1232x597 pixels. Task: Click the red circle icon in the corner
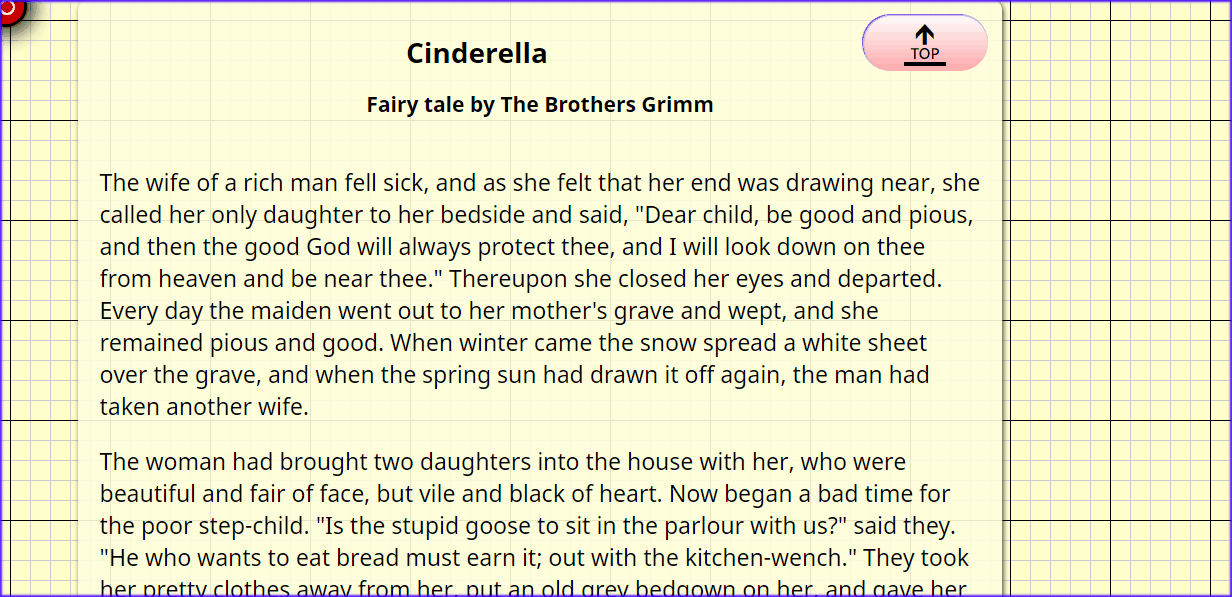pyautogui.click(x=8, y=8)
